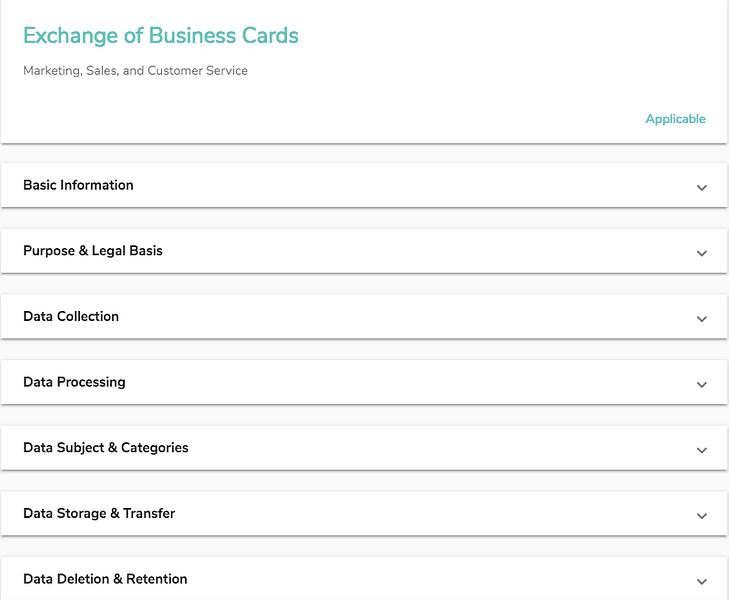Click the Marketing, Sales, and Customer Service subtitle
Image resolution: width=729 pixels, height=600 pixels.
(x=135, y=71)
